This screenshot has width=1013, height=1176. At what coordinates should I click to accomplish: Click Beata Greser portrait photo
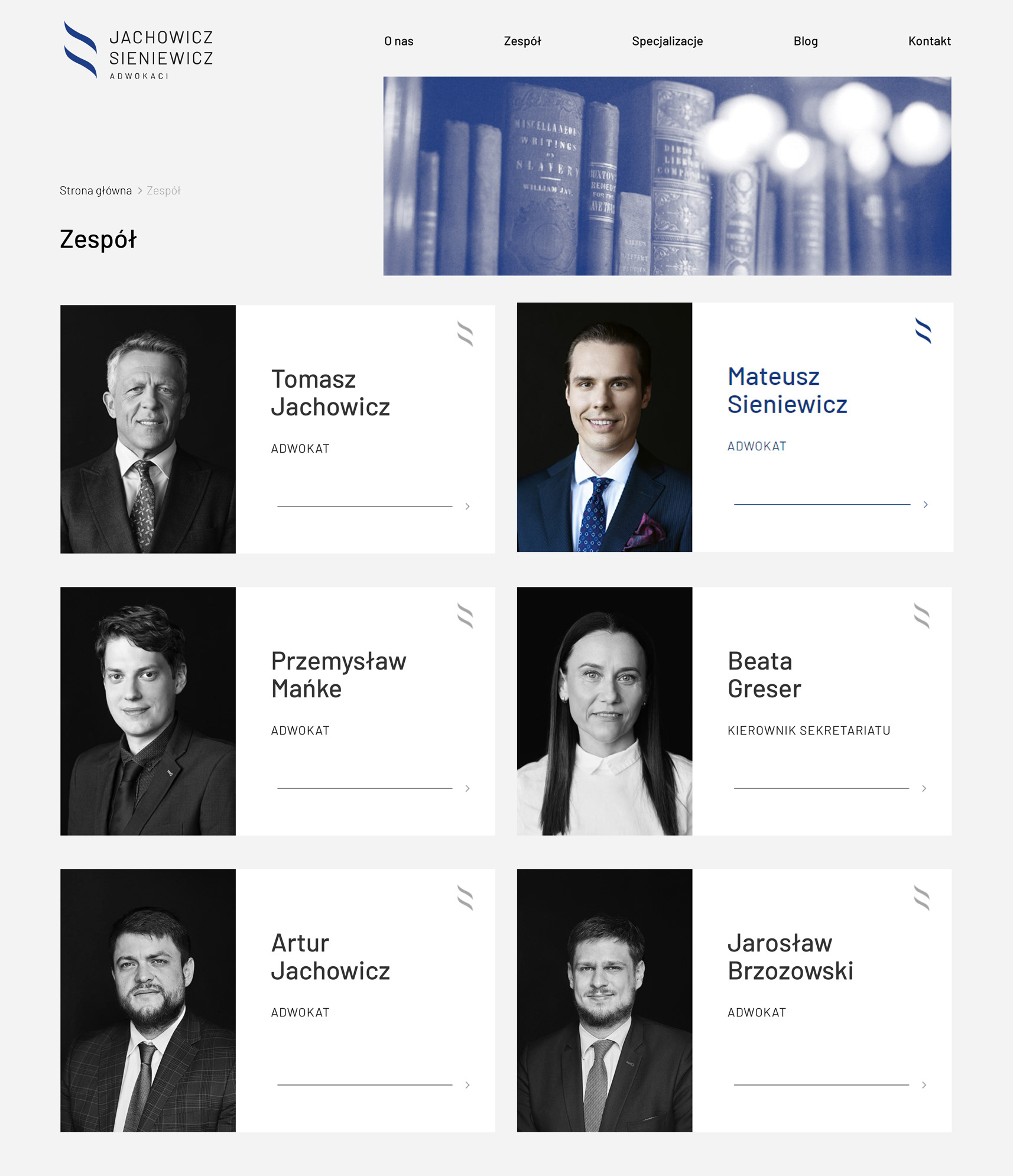point(605,711)
